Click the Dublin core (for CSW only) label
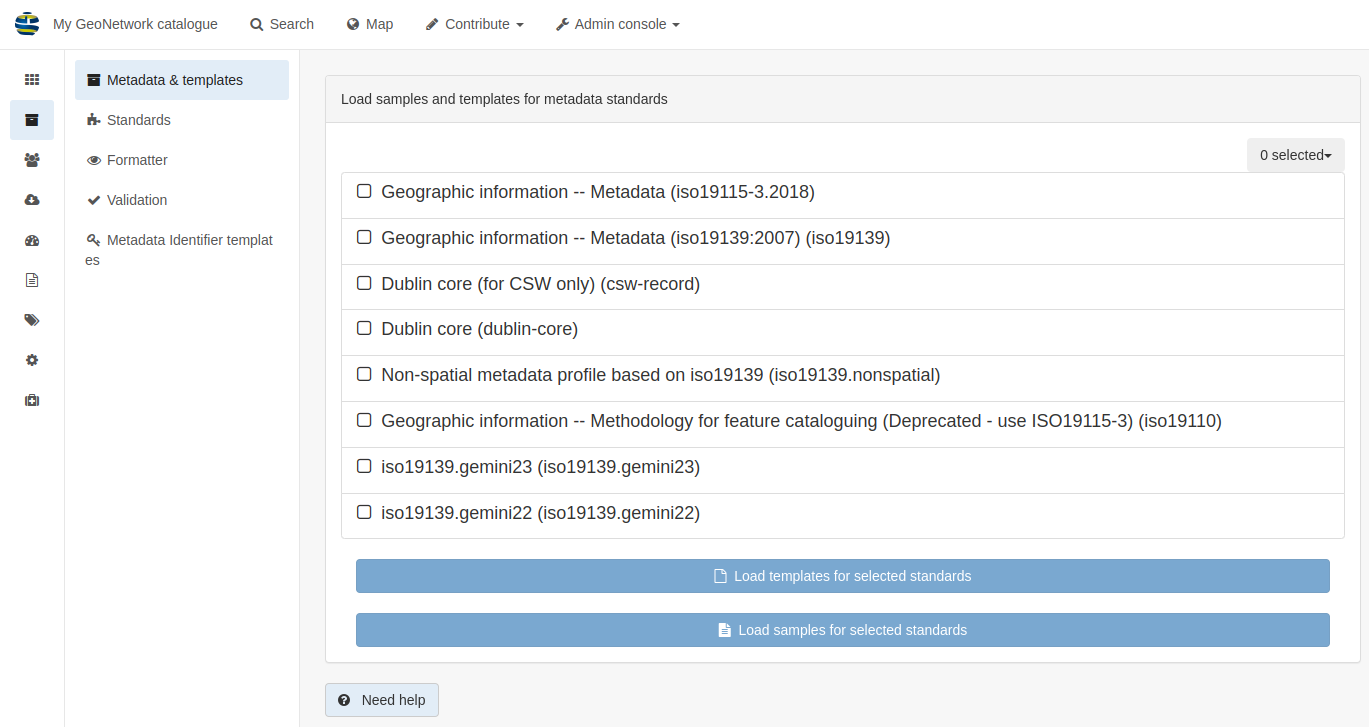Image resolution: width=1369 pixels, height=727 pixels. tap(540, 284)
